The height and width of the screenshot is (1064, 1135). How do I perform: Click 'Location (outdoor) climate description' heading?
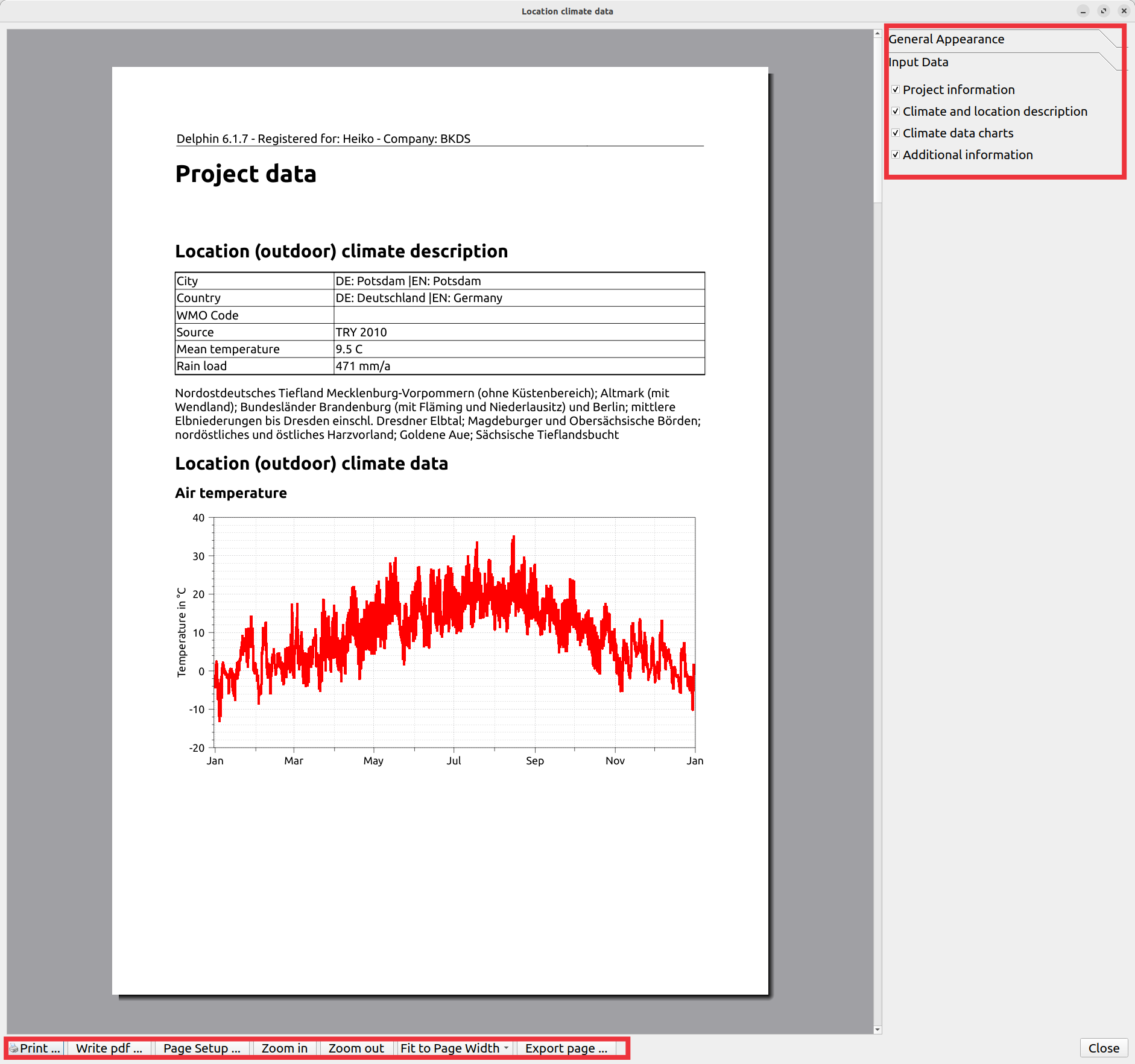pyautogui.click(x=341, y=251)
